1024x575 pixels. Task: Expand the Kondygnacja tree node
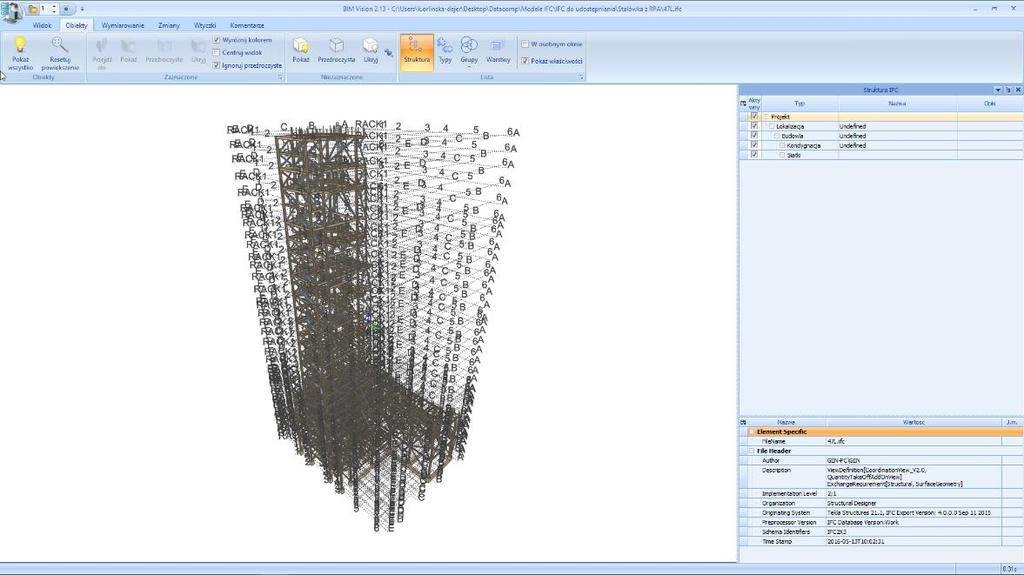782,146
